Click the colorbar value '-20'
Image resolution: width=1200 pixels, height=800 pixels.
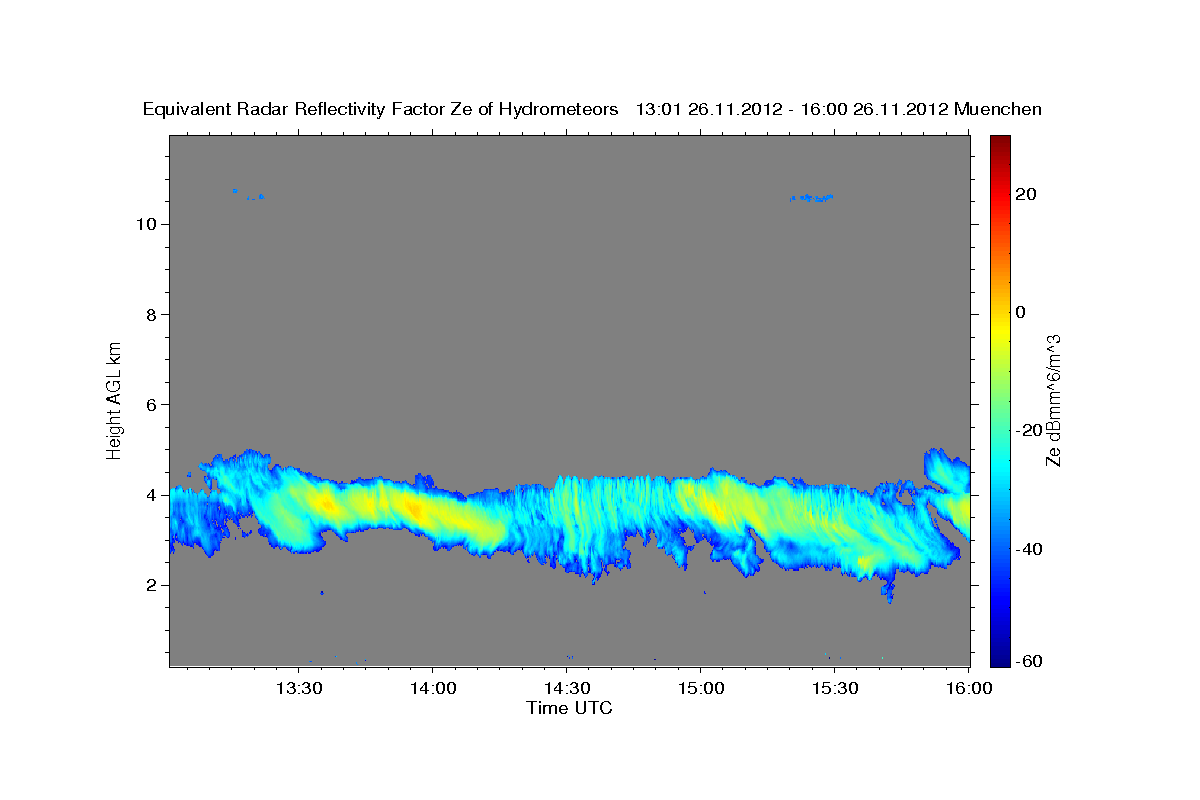pos(1030,430)
